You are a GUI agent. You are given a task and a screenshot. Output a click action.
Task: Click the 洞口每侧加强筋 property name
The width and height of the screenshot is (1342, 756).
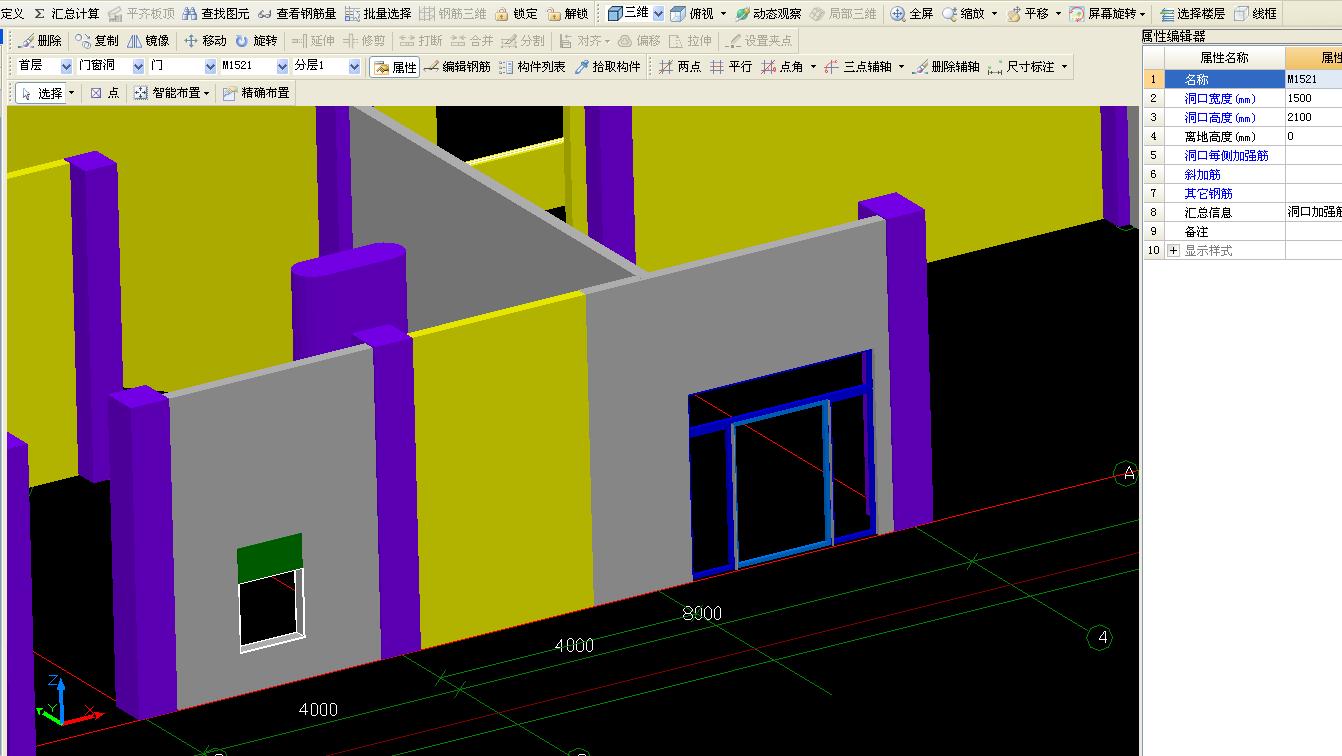coord(1227,156)
